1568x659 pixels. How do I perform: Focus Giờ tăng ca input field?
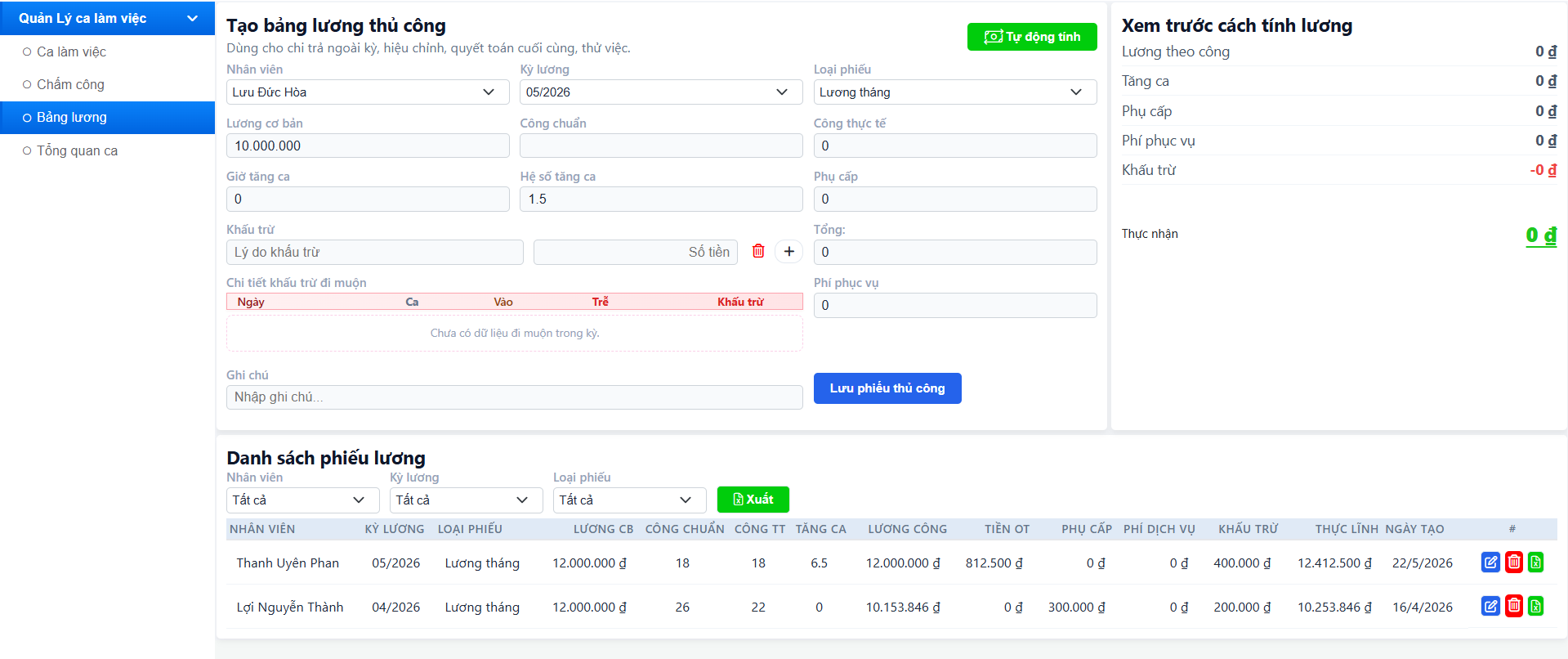(368, 199)
